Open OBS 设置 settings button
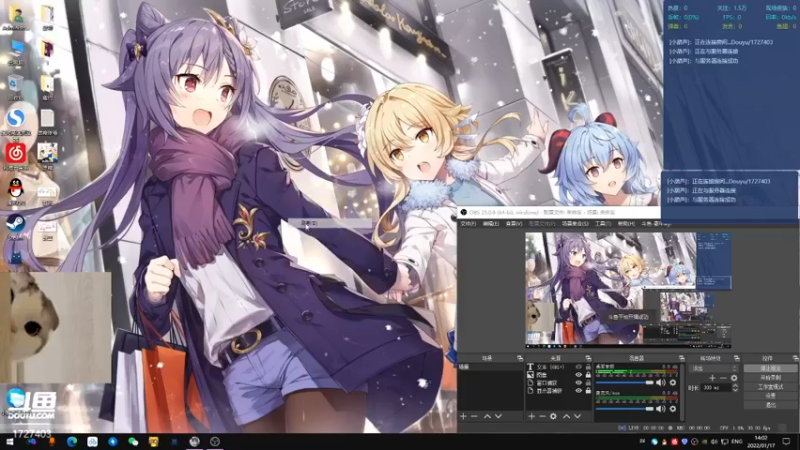This screenshot has height=450, width=800. point(770,396)
